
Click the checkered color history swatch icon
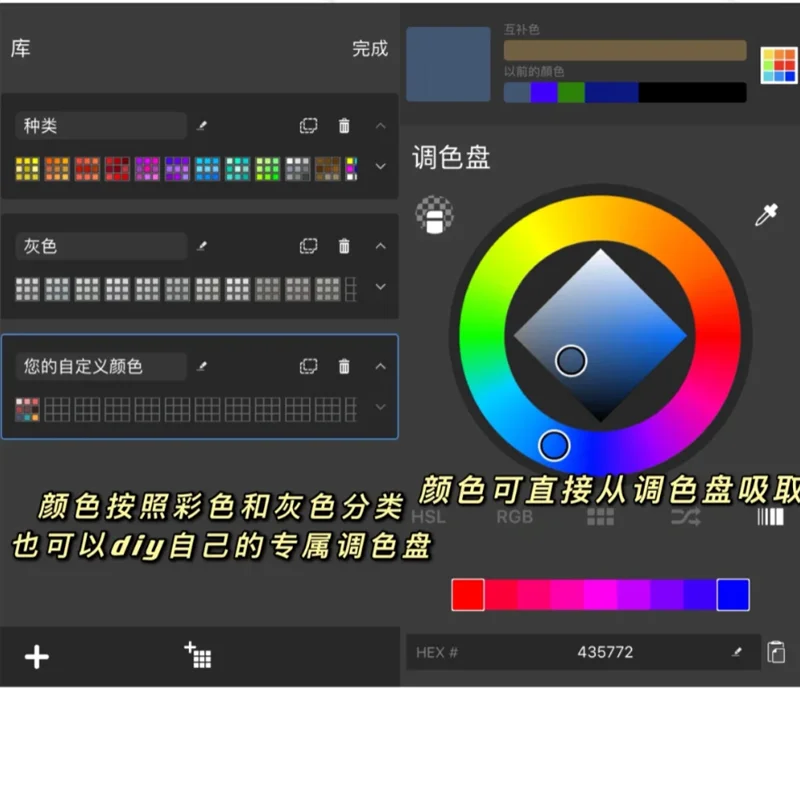click(x=434, y=215)
